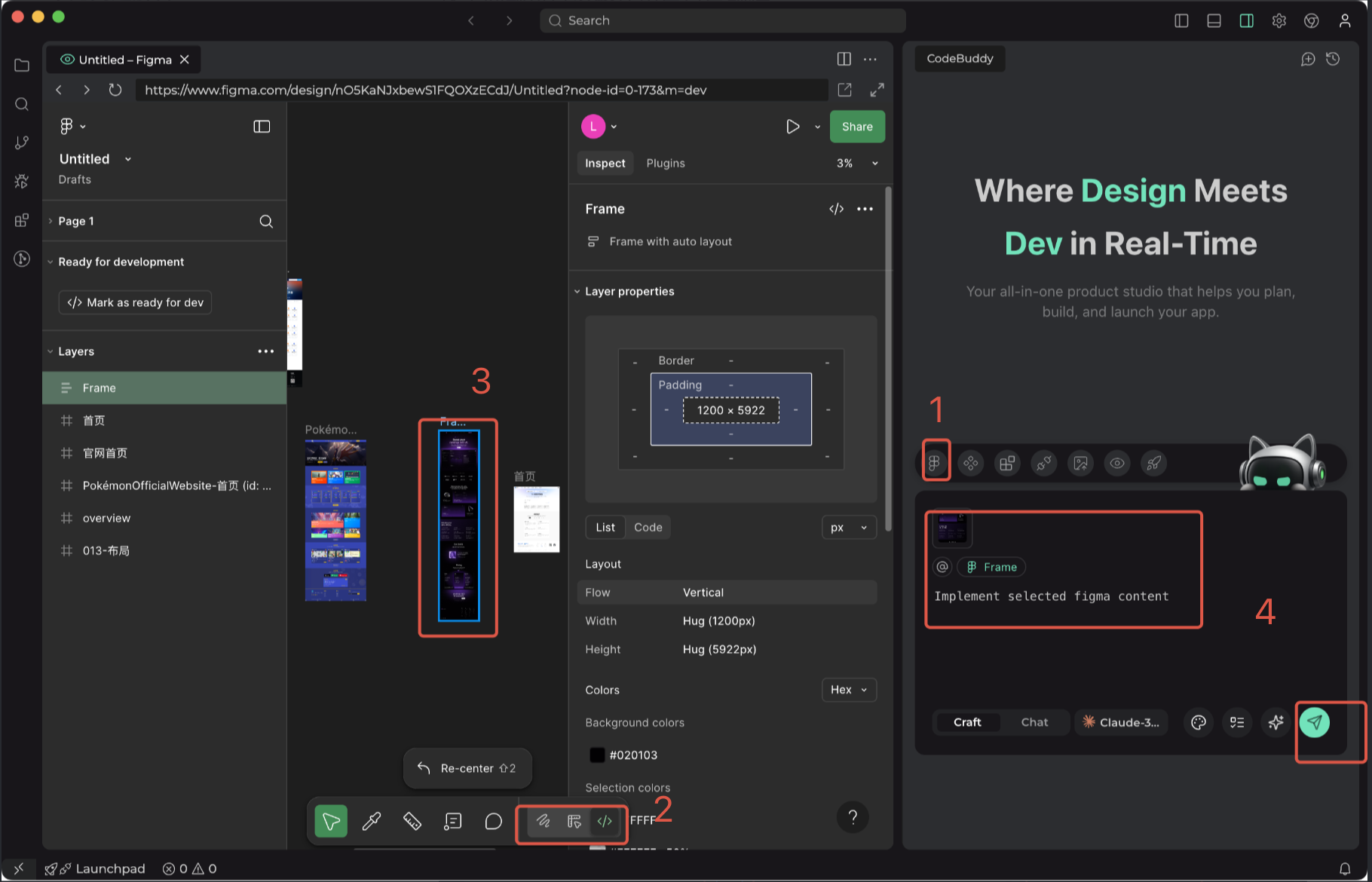Click the #020103 background color swatch
Image resolution: width=1372 pixels, height=882 pixels.
597,755
